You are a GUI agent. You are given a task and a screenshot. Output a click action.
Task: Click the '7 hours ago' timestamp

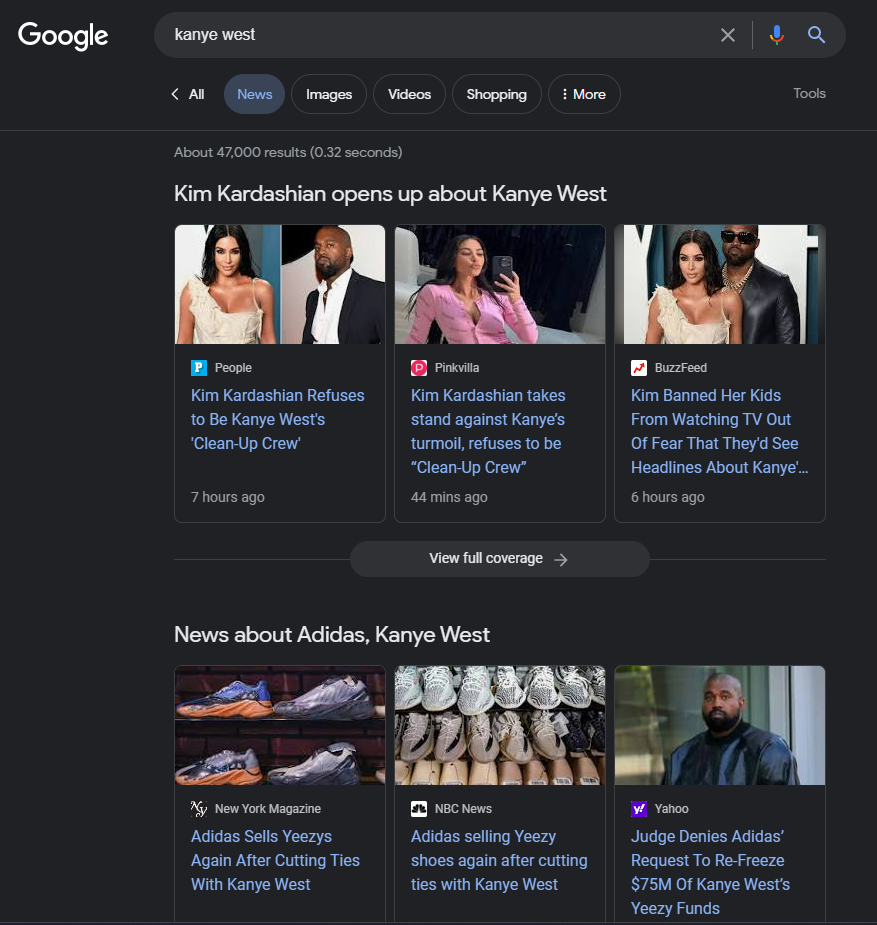click(x=228, y=497)
